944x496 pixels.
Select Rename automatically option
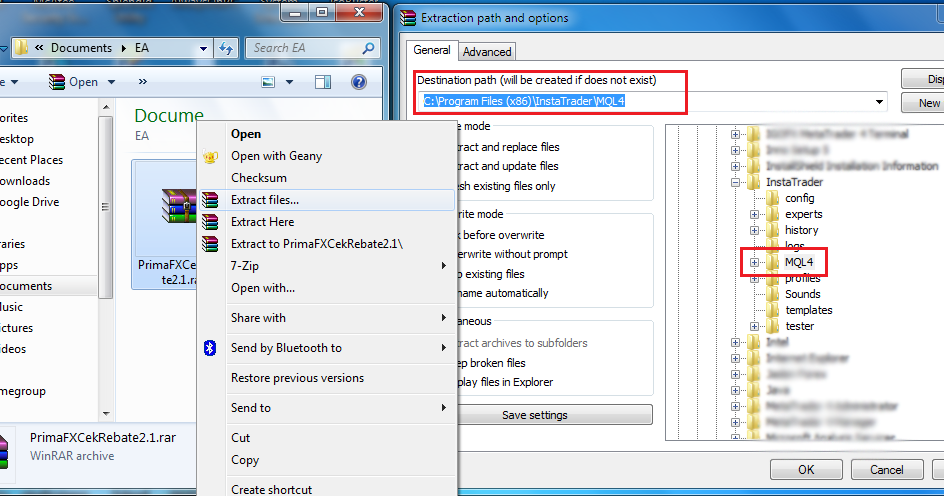503,293
